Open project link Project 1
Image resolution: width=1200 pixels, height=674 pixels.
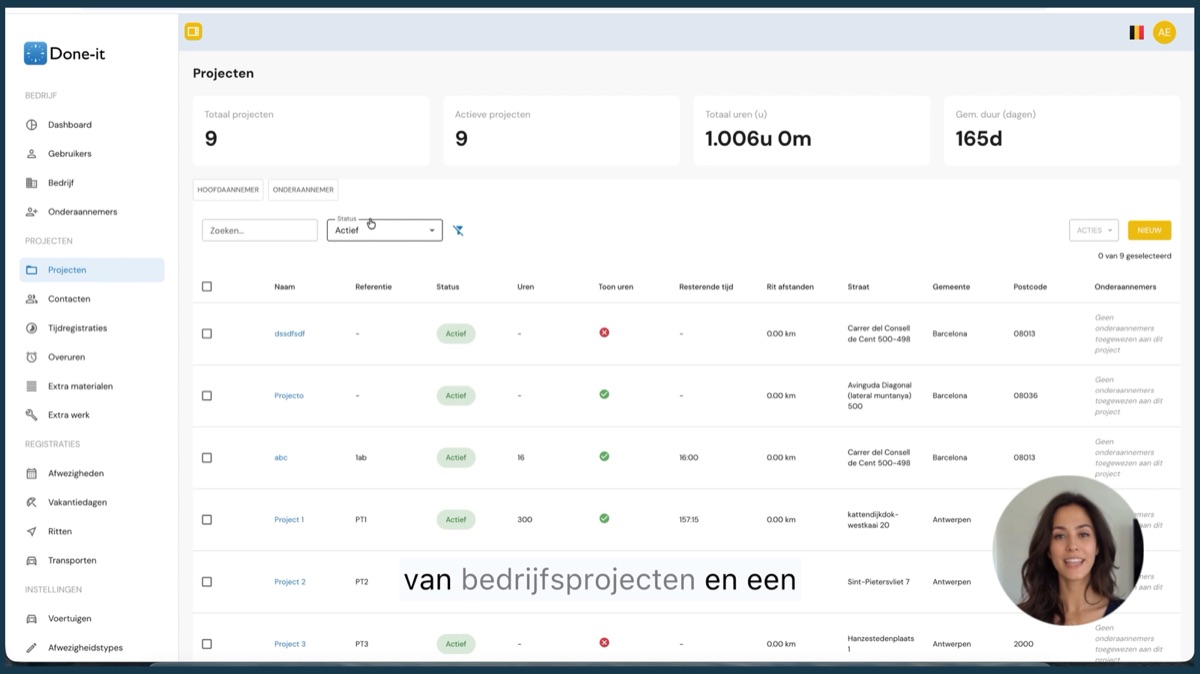(289, 520)
